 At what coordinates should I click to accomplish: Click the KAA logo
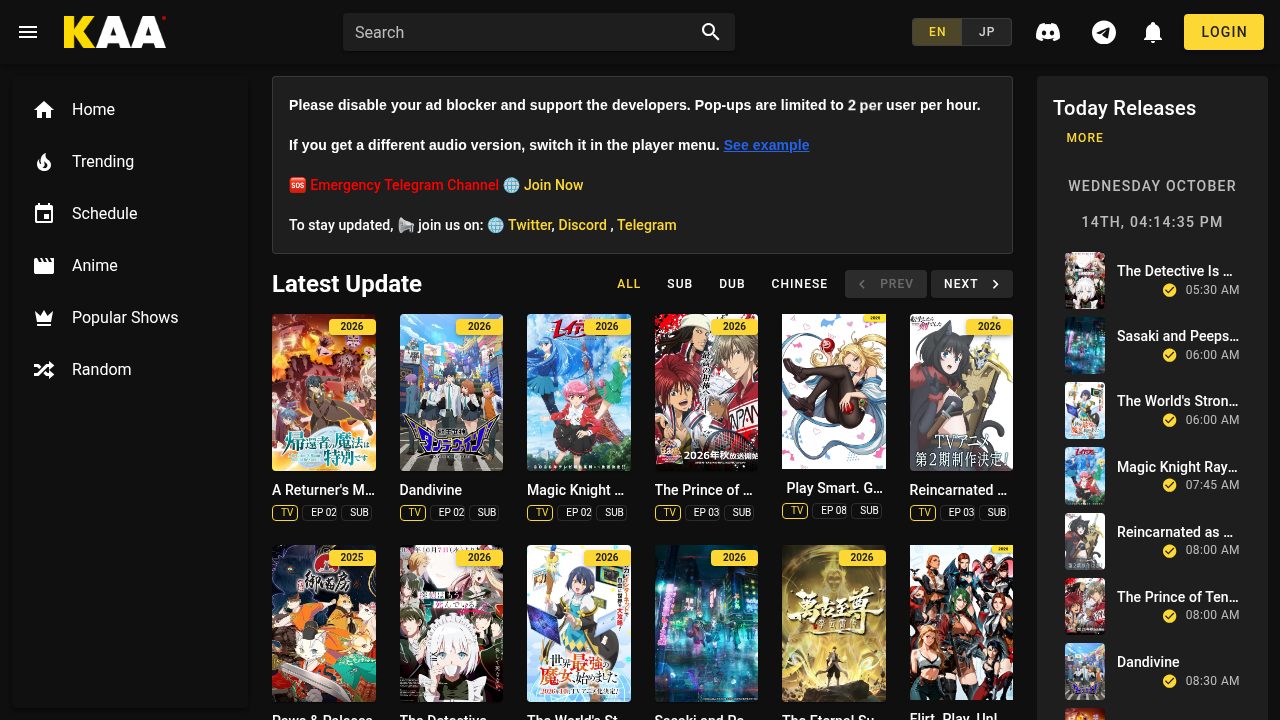[x=115, y=32]
